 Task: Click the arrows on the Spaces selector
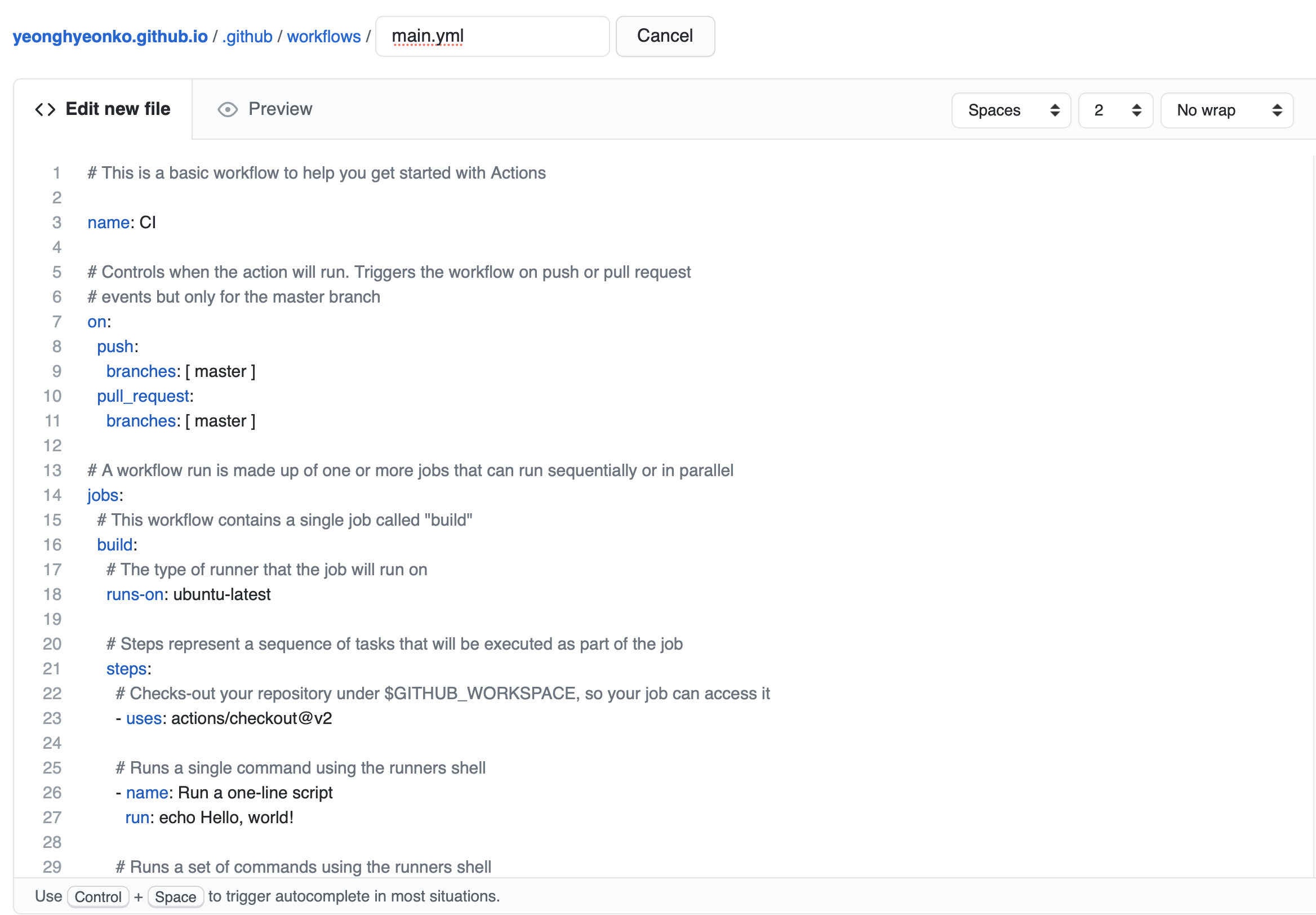coord(1055,110)
